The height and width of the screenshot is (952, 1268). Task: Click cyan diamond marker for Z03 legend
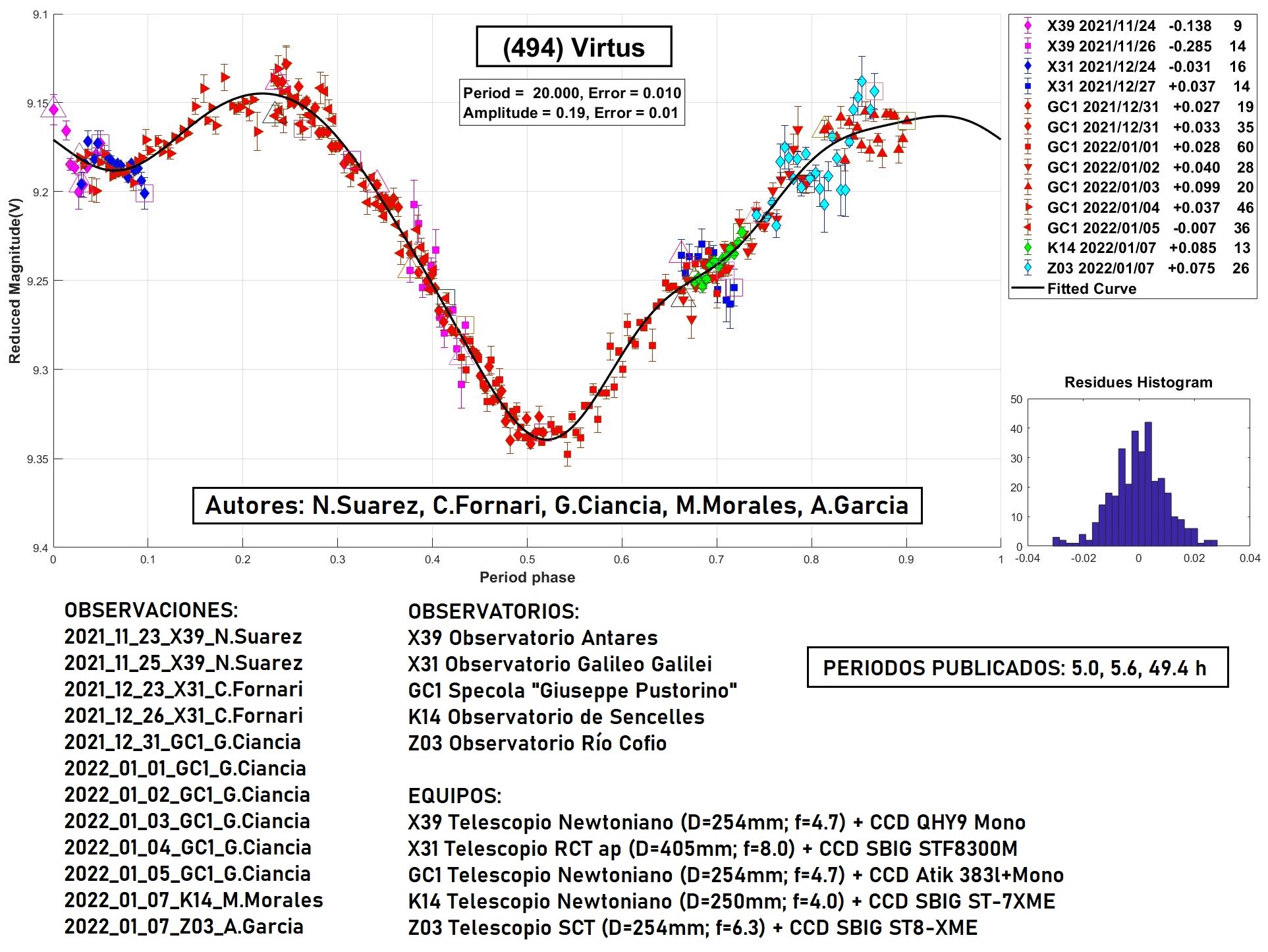pyautogui.click(x=1028, y=268)
